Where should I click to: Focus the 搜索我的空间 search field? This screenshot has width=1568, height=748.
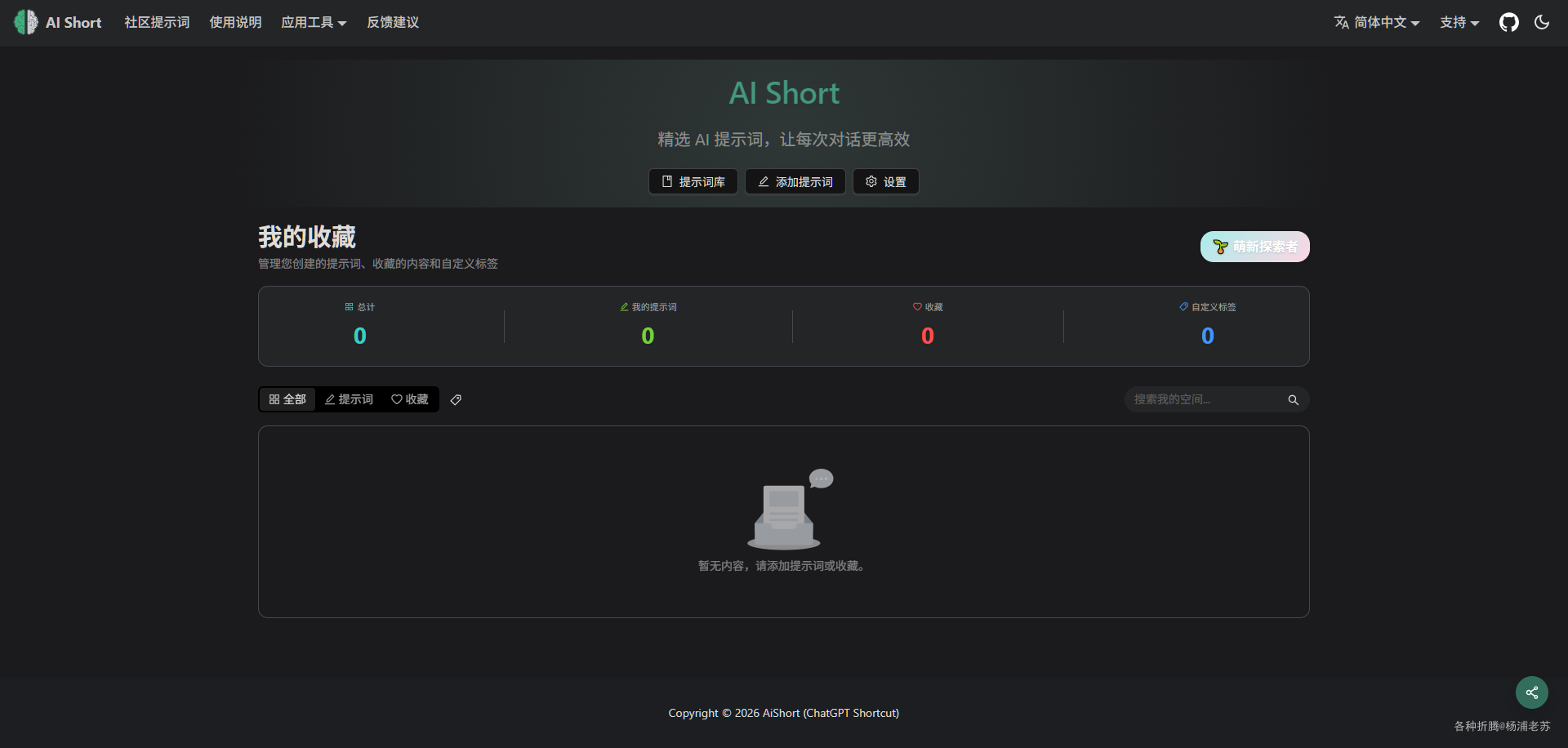1217,399
